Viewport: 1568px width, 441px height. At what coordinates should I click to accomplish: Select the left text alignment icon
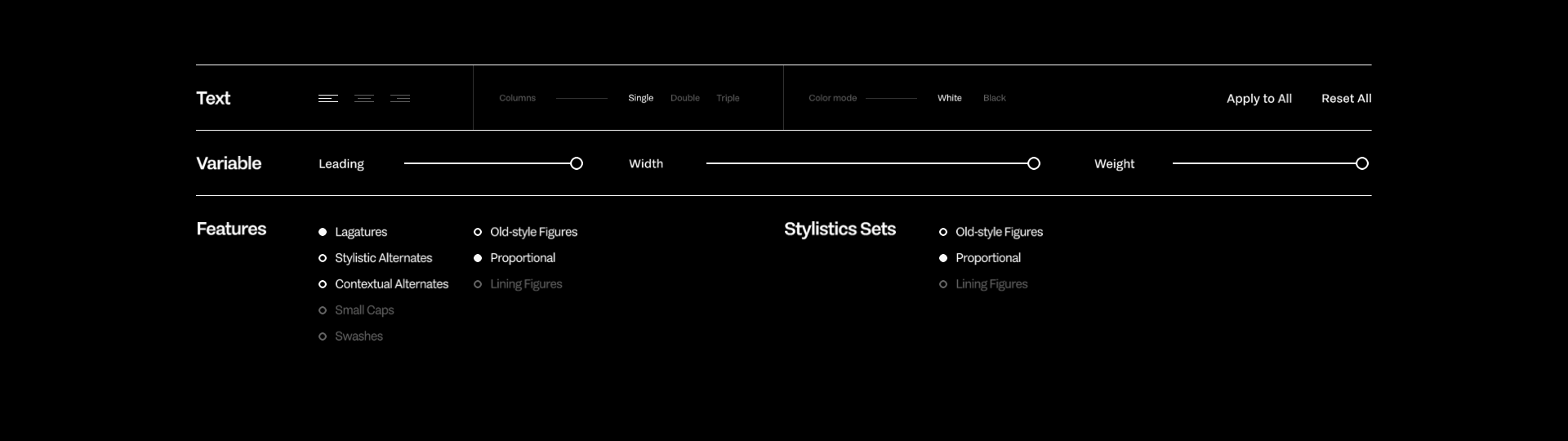click(x=328, y=99)
